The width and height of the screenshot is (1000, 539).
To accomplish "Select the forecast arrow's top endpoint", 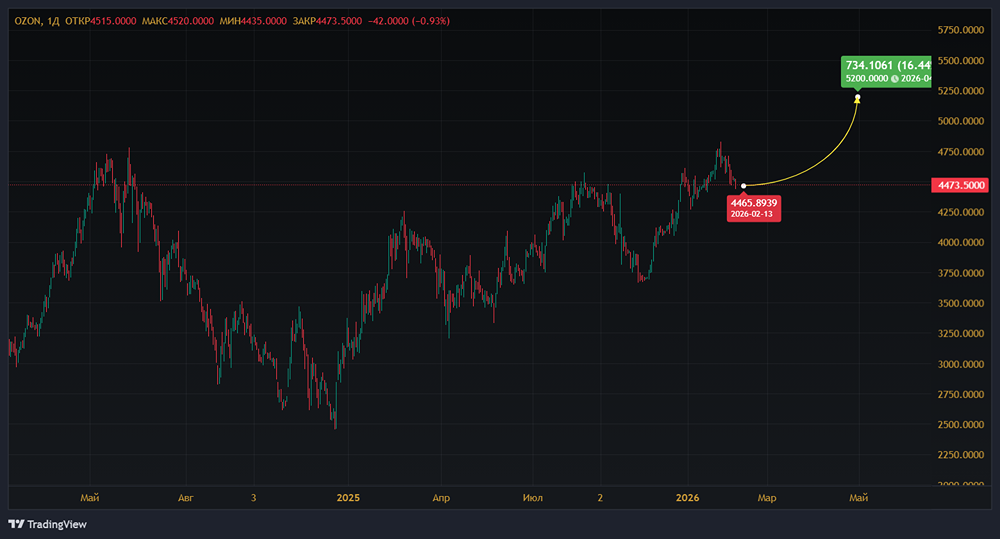I will 858,98.
